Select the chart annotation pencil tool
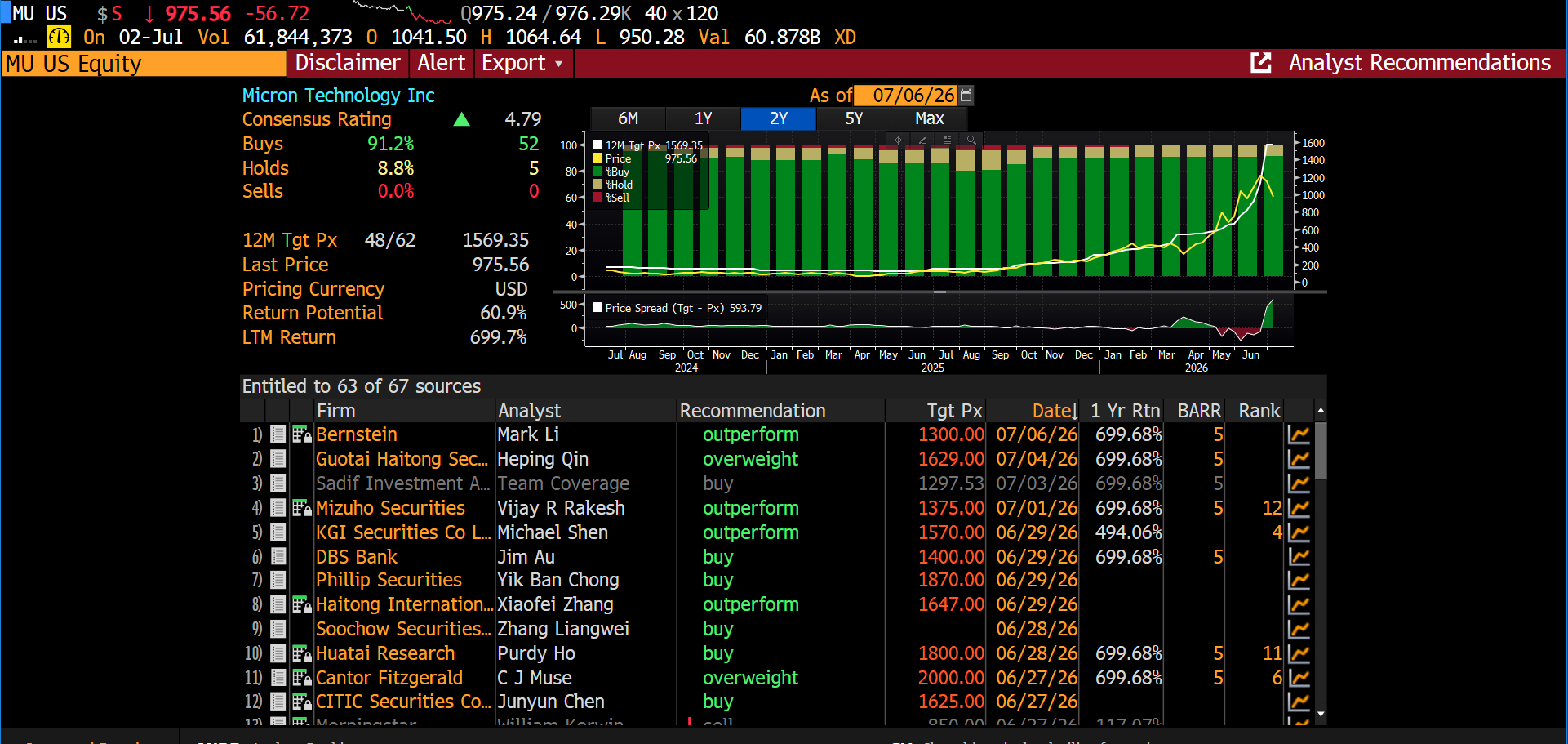 pyautogui.click(x=922, y=140)
